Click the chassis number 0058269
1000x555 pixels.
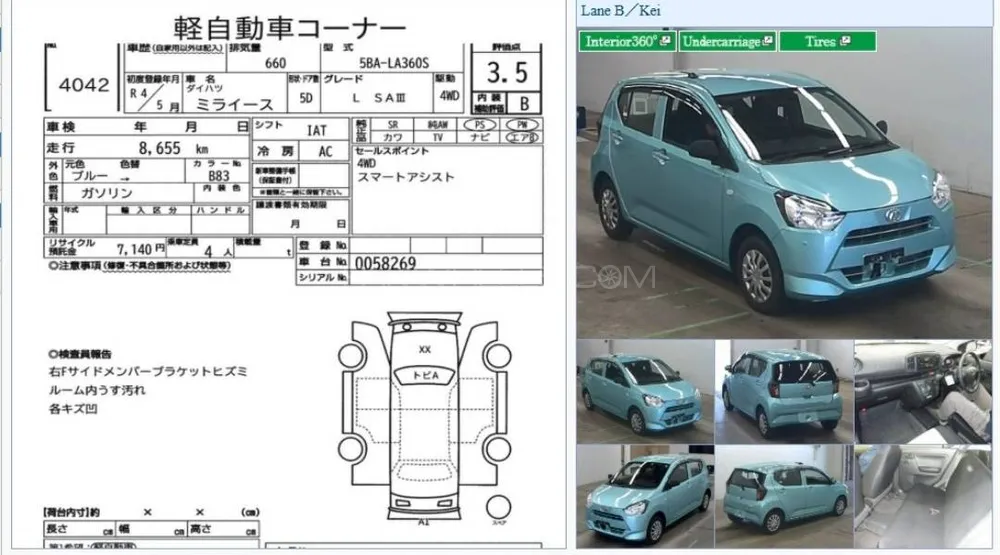[x=386, y=263]
